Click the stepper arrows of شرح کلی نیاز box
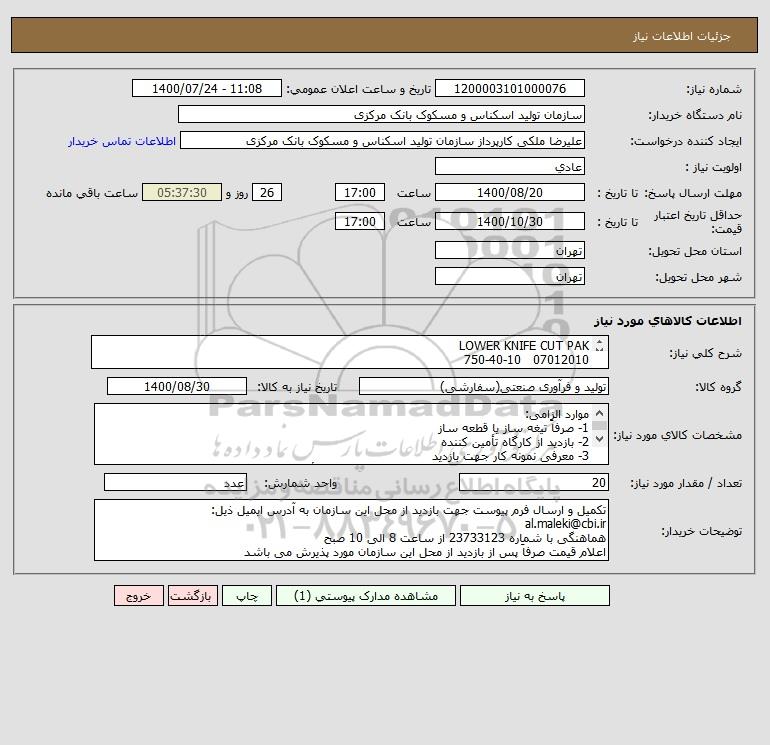Viewport: 770px width, 745px height. pyautogui.click(x=599, y=346)
